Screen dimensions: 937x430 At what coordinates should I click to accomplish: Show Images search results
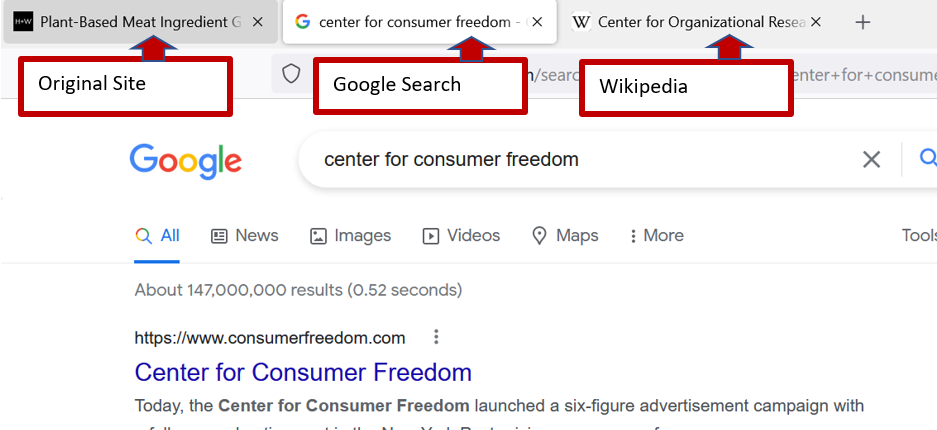[350, 236]
